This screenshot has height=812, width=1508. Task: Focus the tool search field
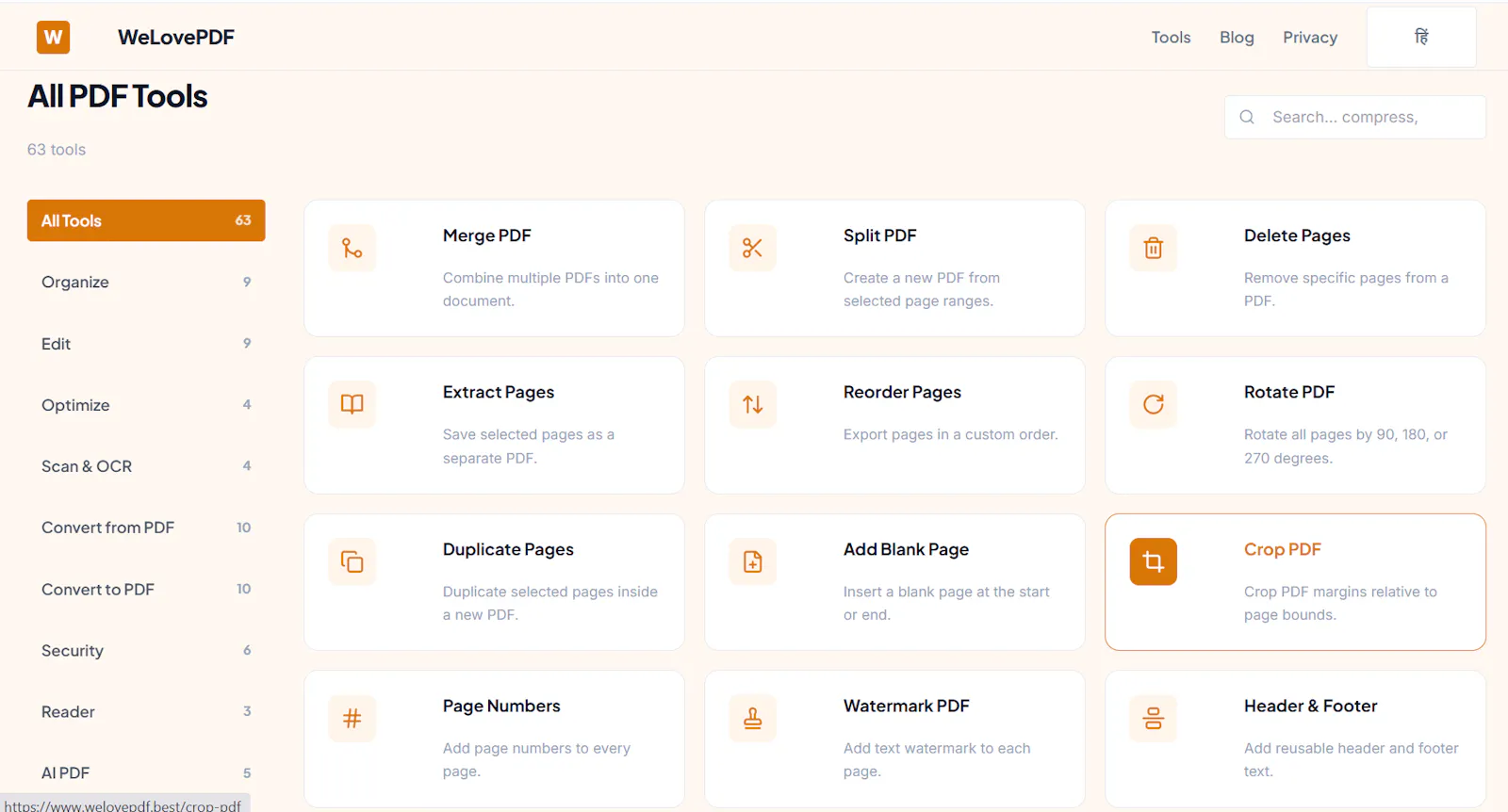(1355, 117)
